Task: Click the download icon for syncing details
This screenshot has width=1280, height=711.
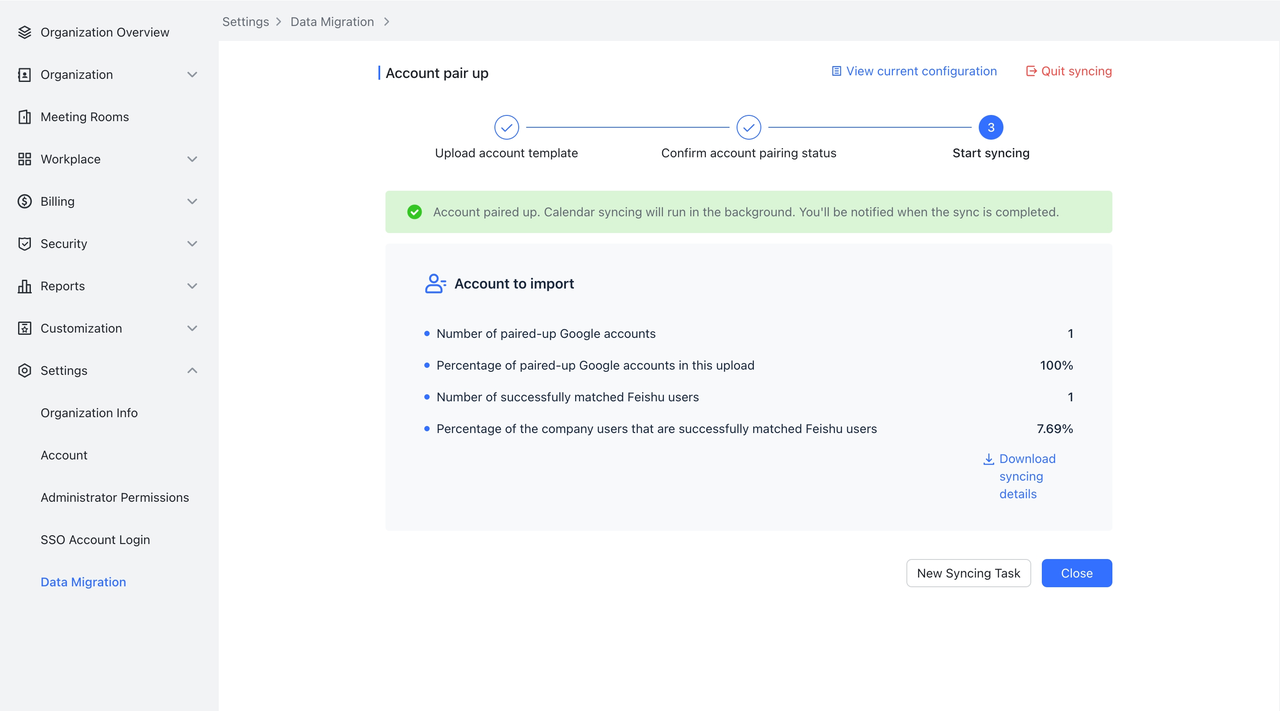Action: (988, 459)
